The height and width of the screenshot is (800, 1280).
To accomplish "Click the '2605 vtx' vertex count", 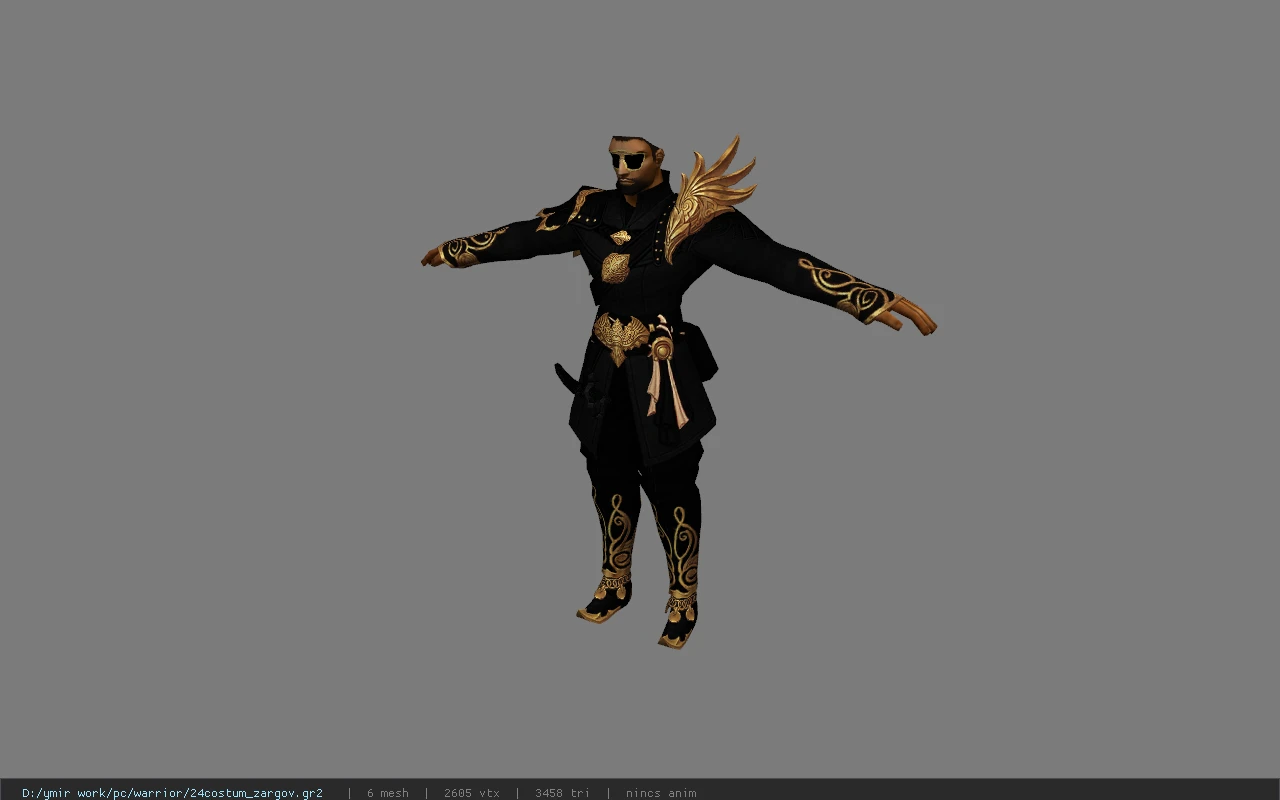I will 471,793.
